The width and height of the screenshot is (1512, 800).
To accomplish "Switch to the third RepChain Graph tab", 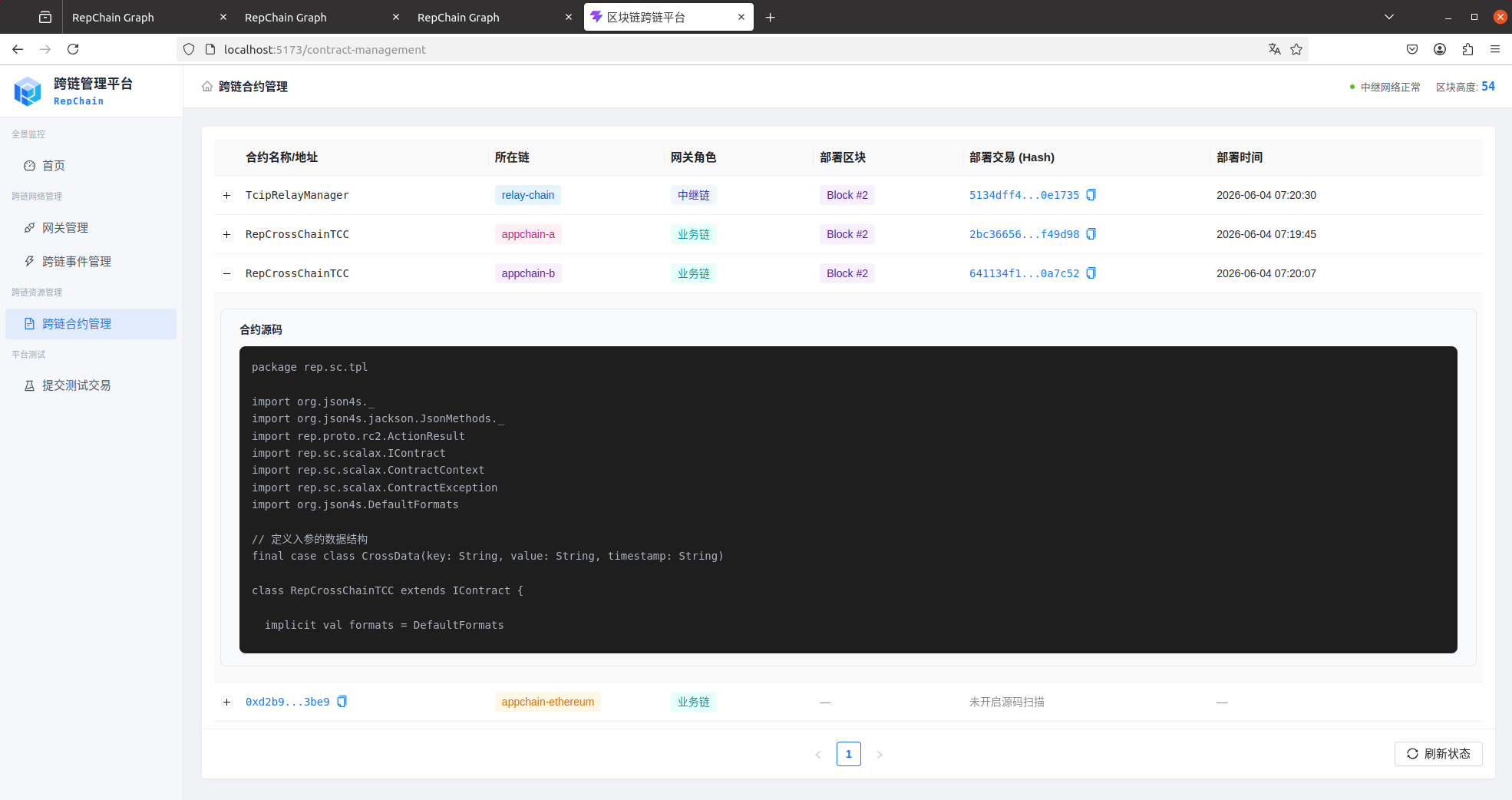I will point(484,17).
